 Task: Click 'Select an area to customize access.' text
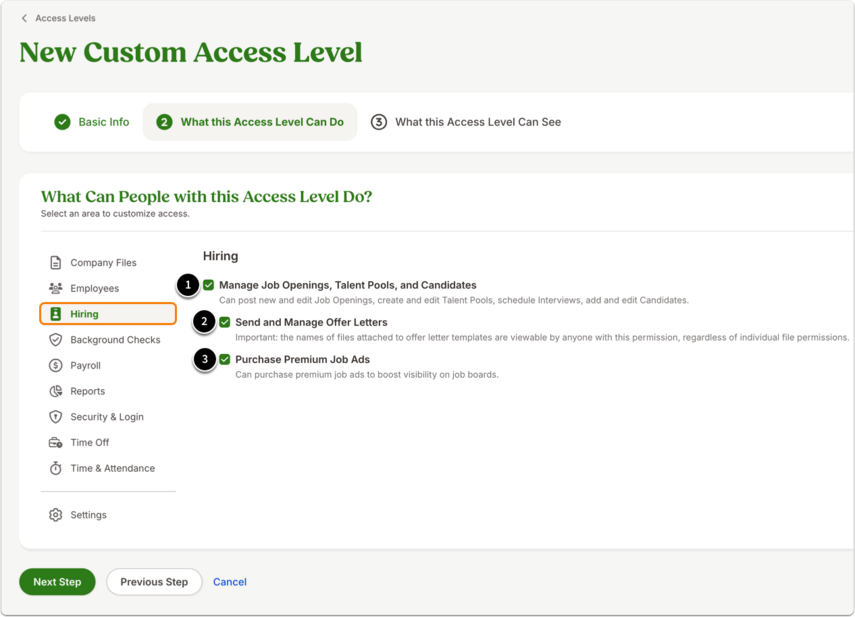point(115,214)
